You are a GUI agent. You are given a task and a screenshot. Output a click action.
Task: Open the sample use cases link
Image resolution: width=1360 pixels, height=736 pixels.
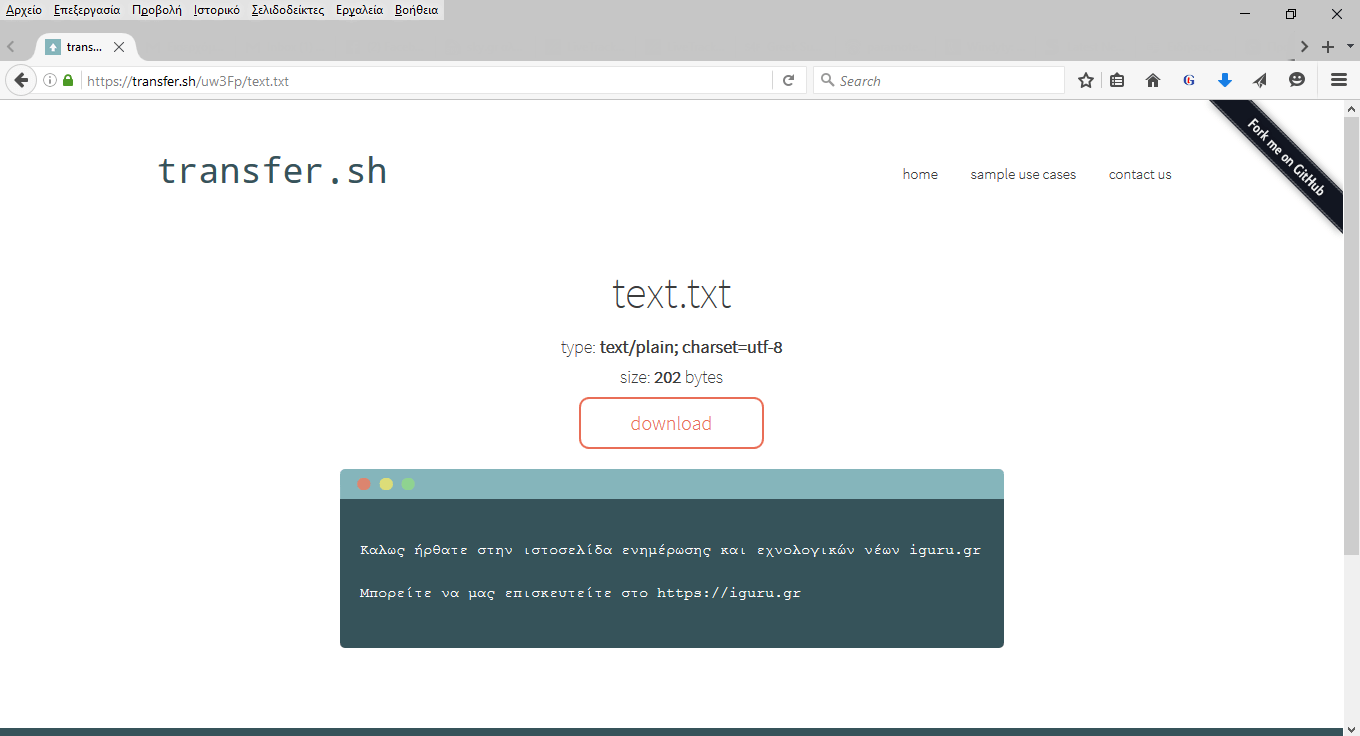point(1023,174)
